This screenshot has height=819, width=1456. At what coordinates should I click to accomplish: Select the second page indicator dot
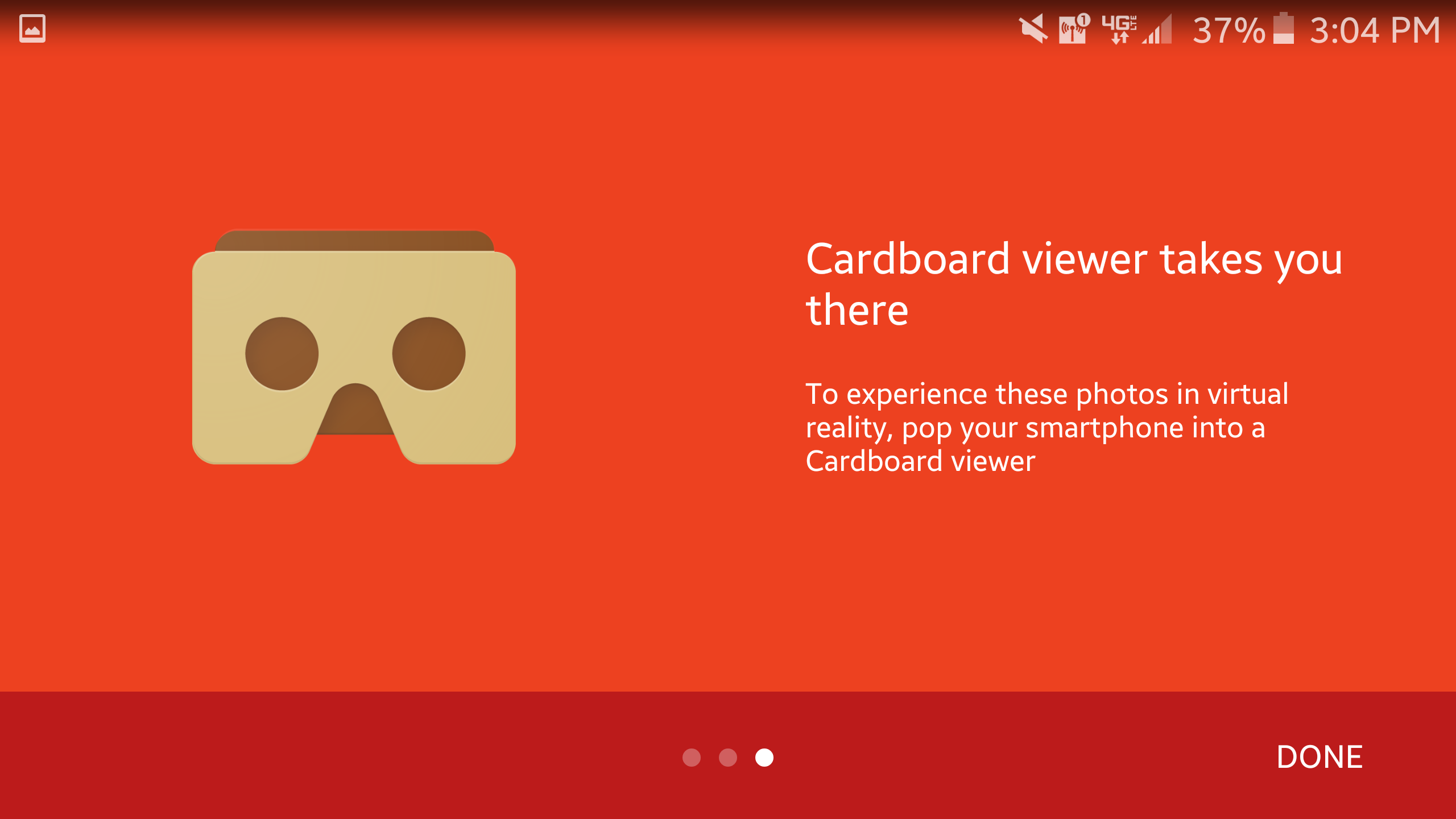click(727, 758)
